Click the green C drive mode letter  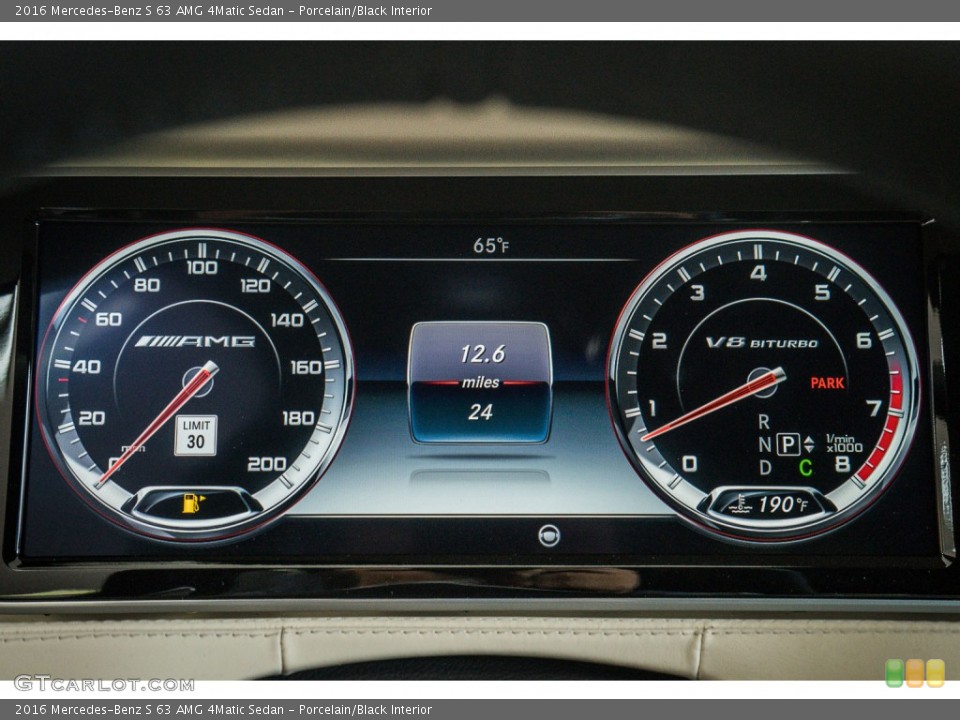806,468
